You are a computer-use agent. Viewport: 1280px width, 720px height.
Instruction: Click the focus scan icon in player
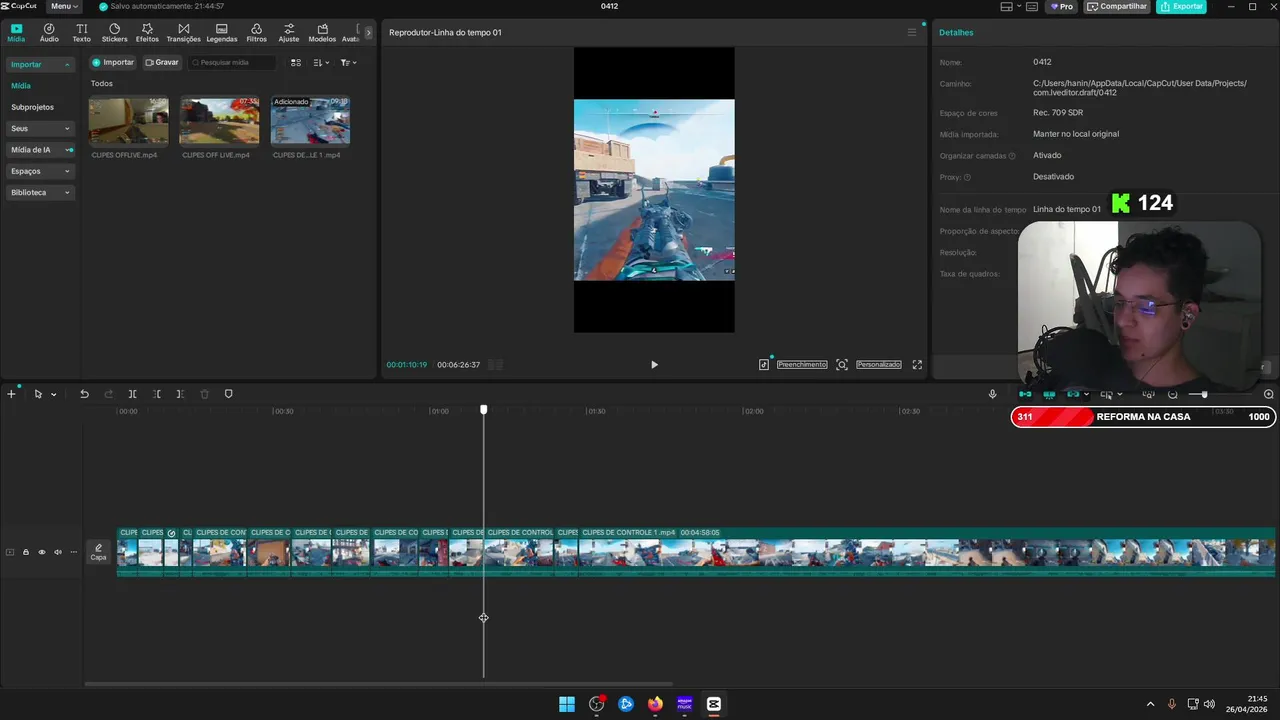click(x=842, y=365)
